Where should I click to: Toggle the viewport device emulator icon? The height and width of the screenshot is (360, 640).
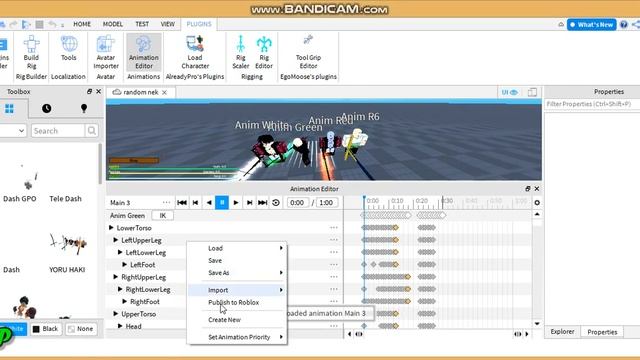click(532, 92)
